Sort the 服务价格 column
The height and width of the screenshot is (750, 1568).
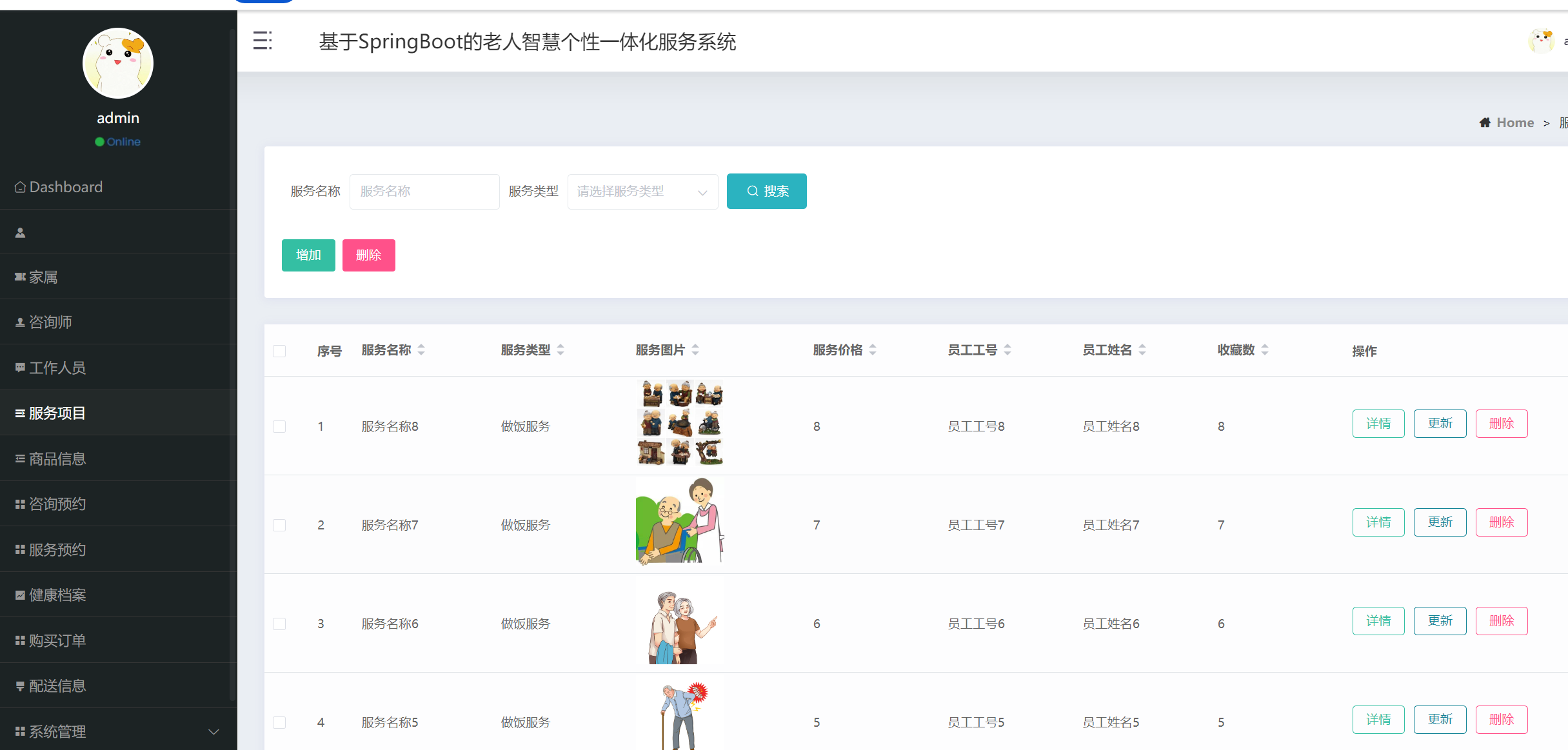point(839,350)
